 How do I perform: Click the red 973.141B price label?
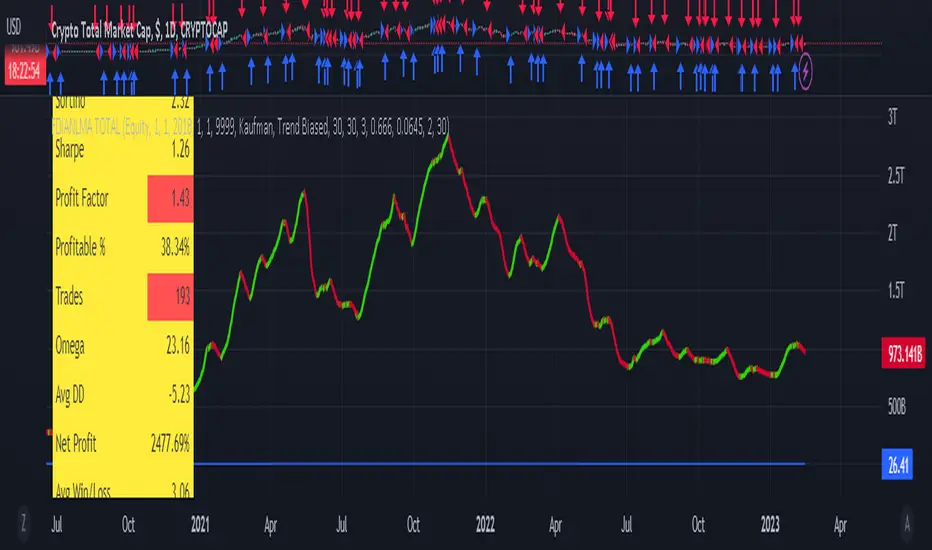coord(903,354)
